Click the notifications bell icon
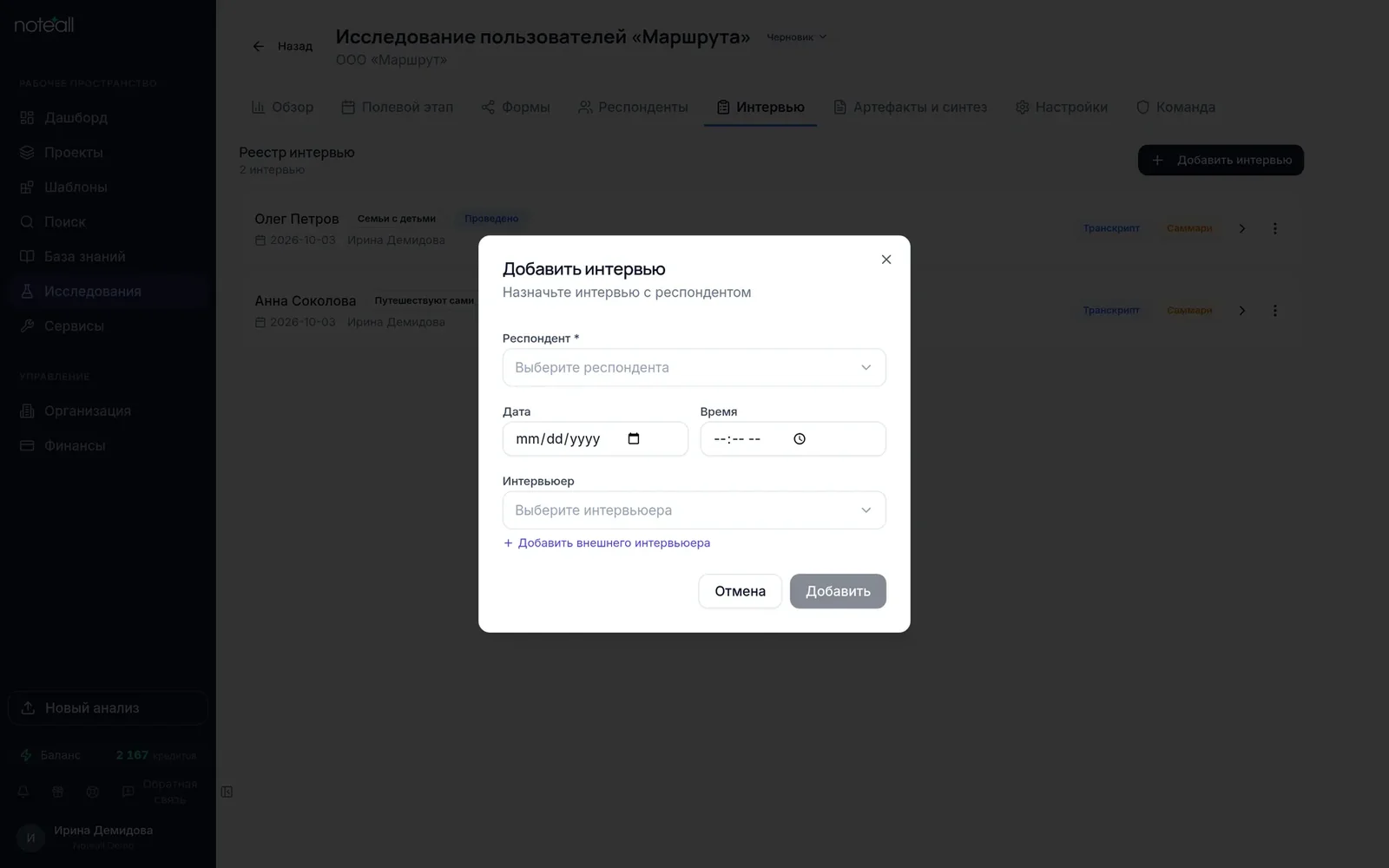 23,792
